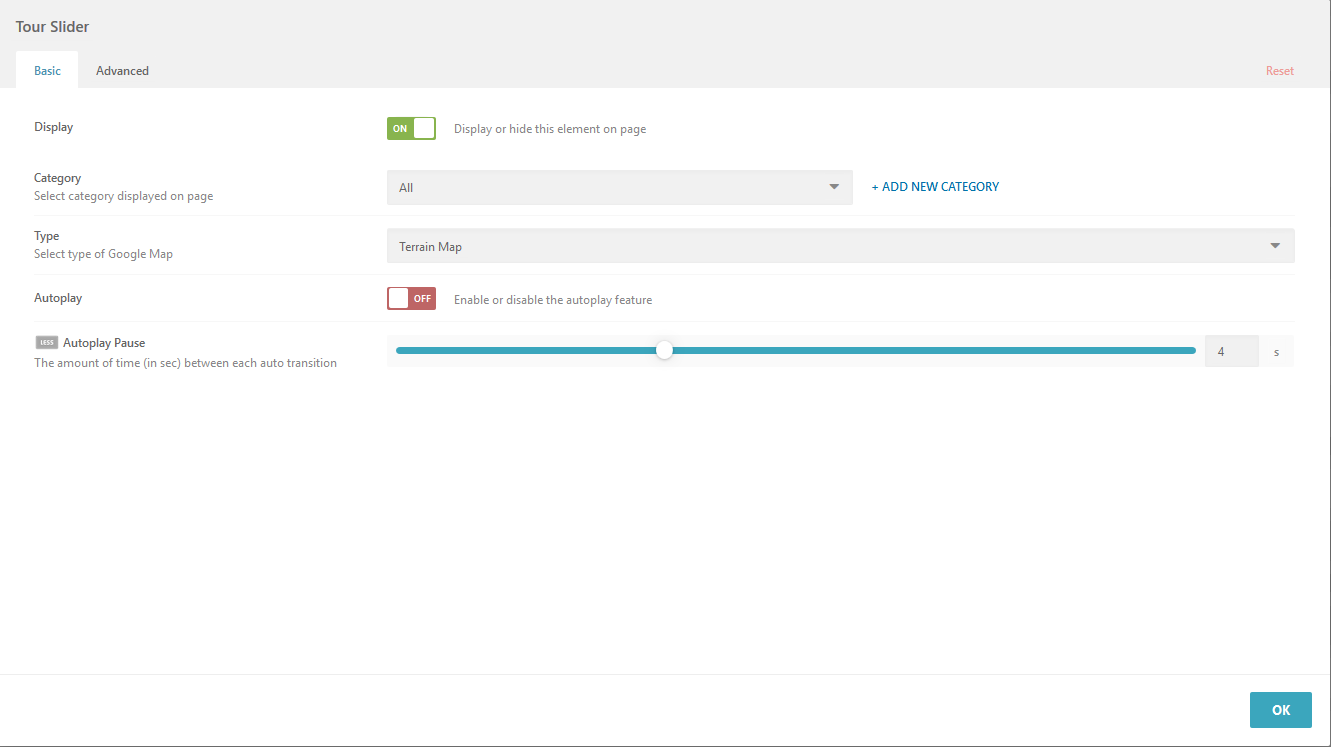
Task: Click the Tour Slider title text
Action: [52, 27]
